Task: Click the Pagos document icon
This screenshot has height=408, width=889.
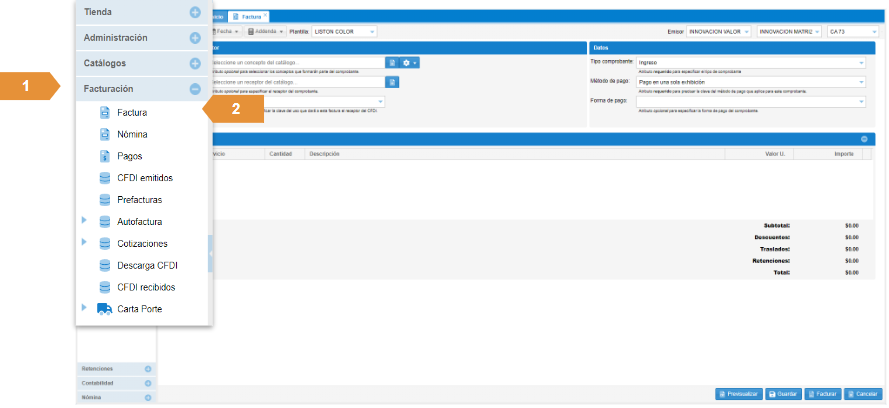Action: coord(105,156)
